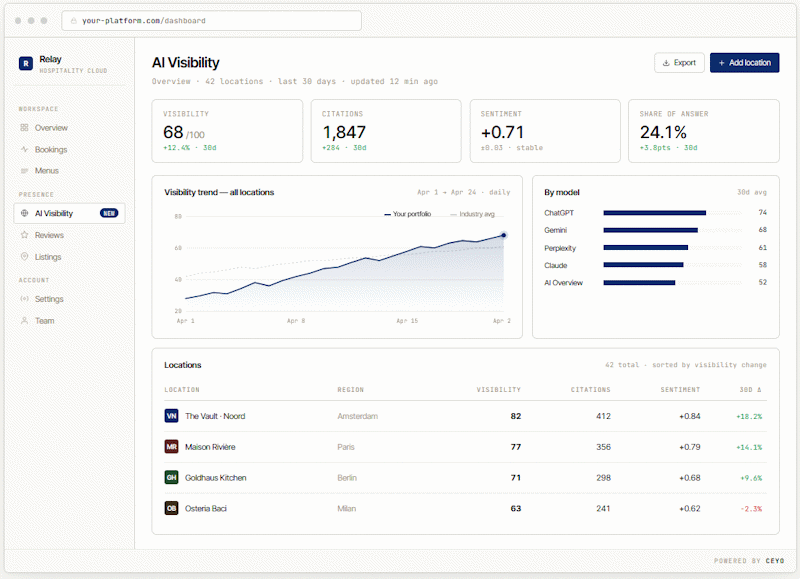Click the +14.1% change value
Viewport: 800px width, 579px height.
749,447
